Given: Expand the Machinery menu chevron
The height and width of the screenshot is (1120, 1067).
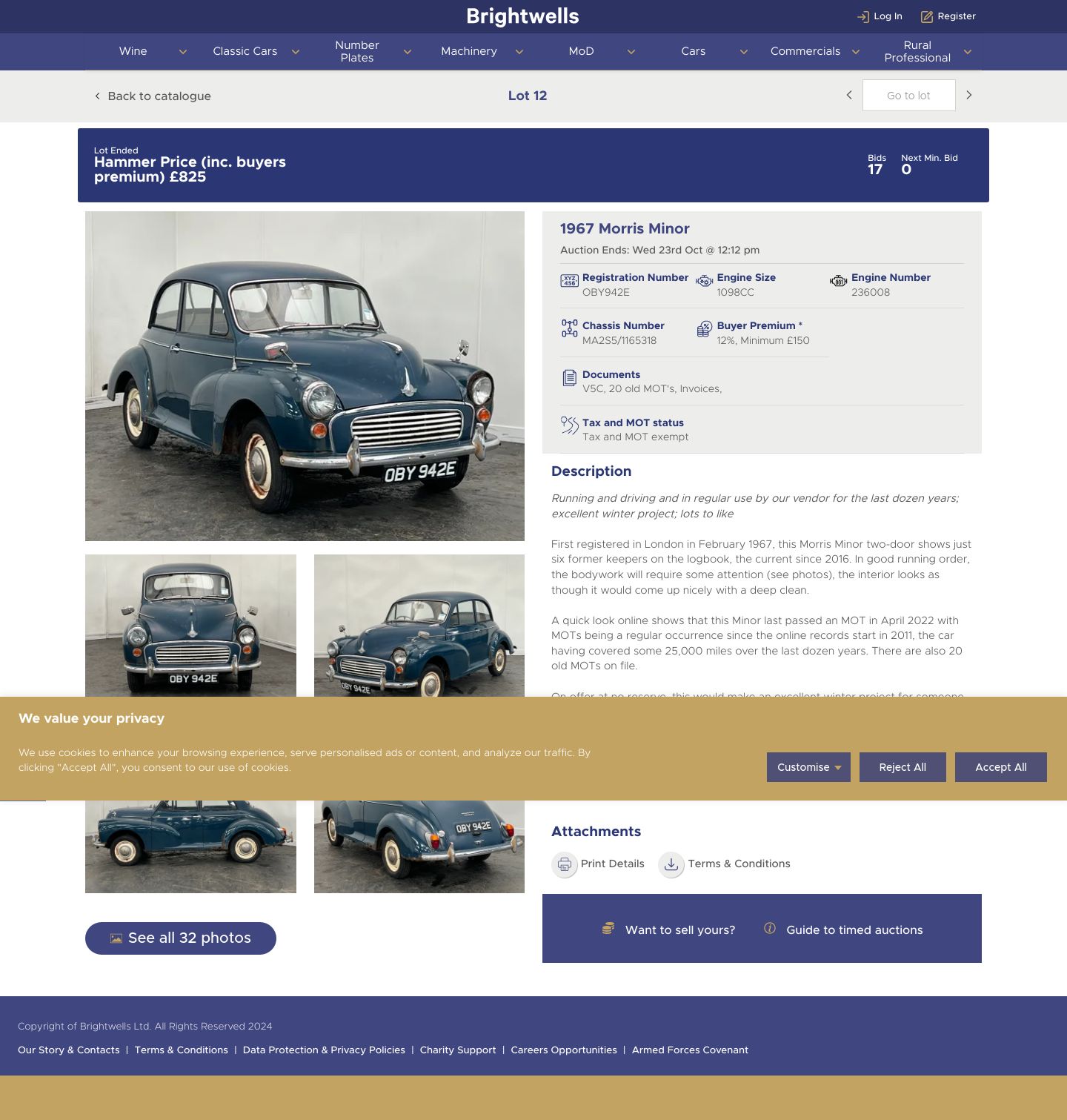Looking at the screenshot, I should click(x=519, y=52).
